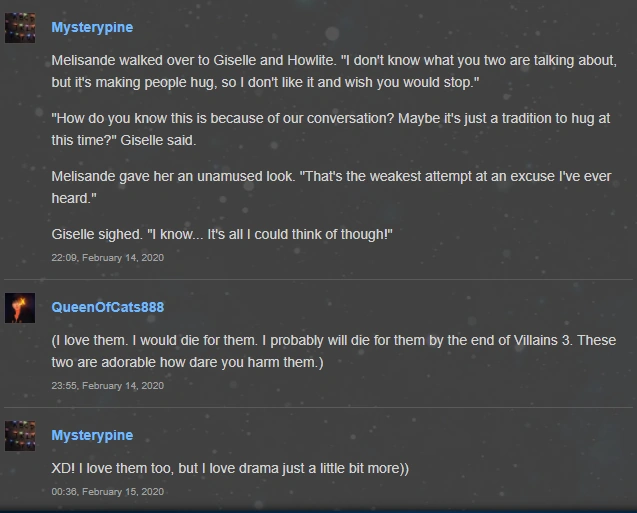Image resolution: width=637 pixels, height=513 pixels.
Task: Open the 22:09, February 14, 2020 timestamp permalink
Action: (x=108, y=257)
